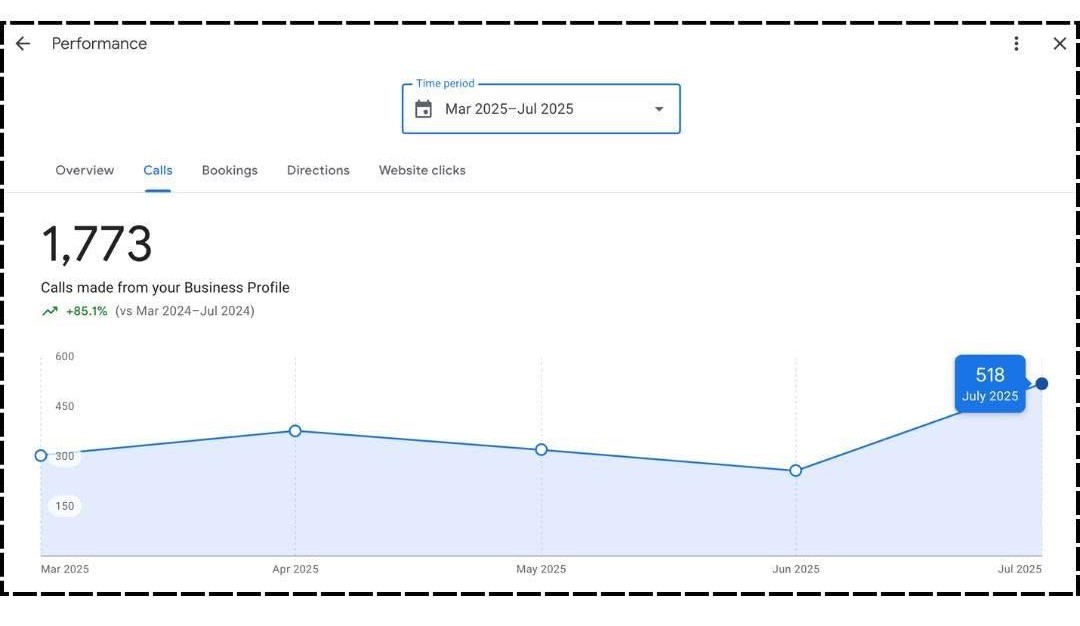Open the Bookings tab

click(230, 171)
